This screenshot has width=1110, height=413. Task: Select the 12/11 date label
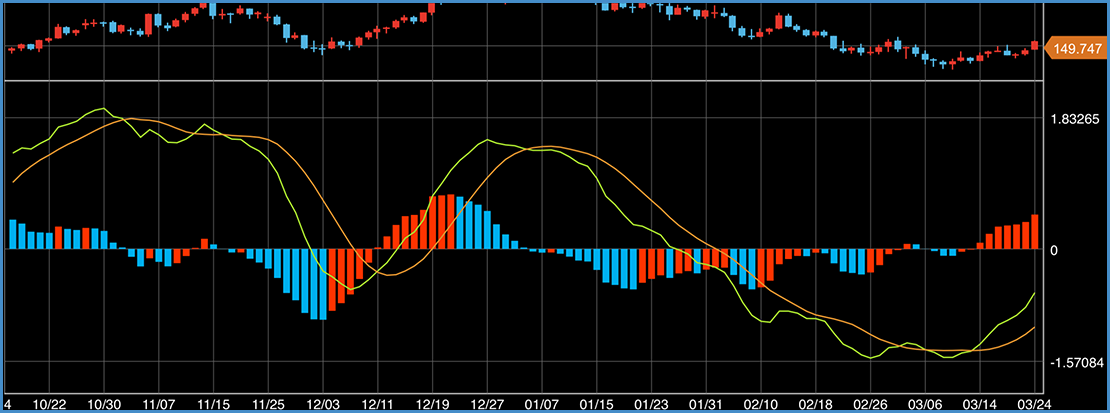377,404
